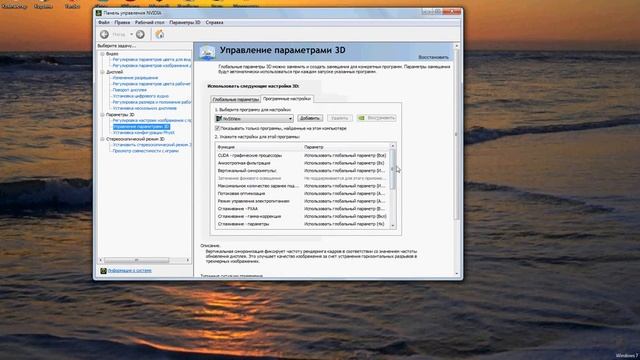The height and width of the screenshot is (360, 640).
Task: Switch to the Глобальные параметры tab
Action: [x=236, y=99]
